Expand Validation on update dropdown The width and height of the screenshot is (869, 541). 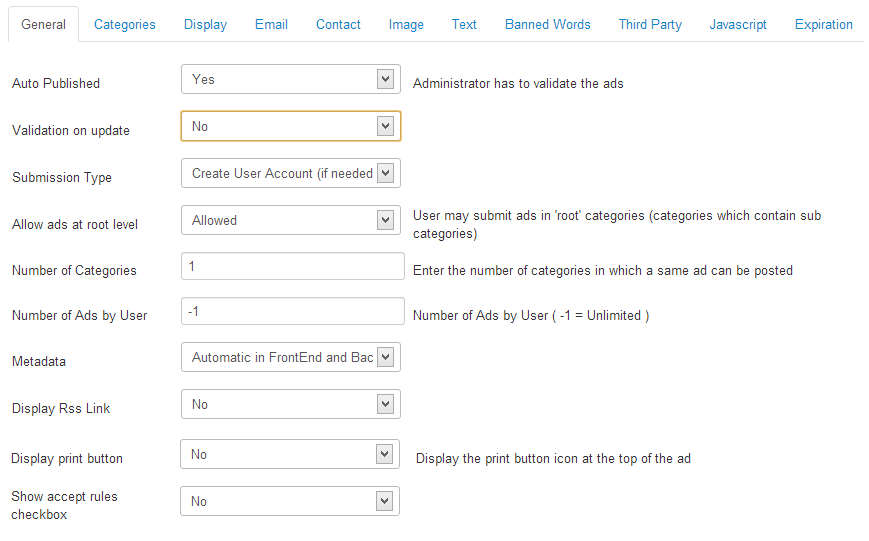coord(290,126)
